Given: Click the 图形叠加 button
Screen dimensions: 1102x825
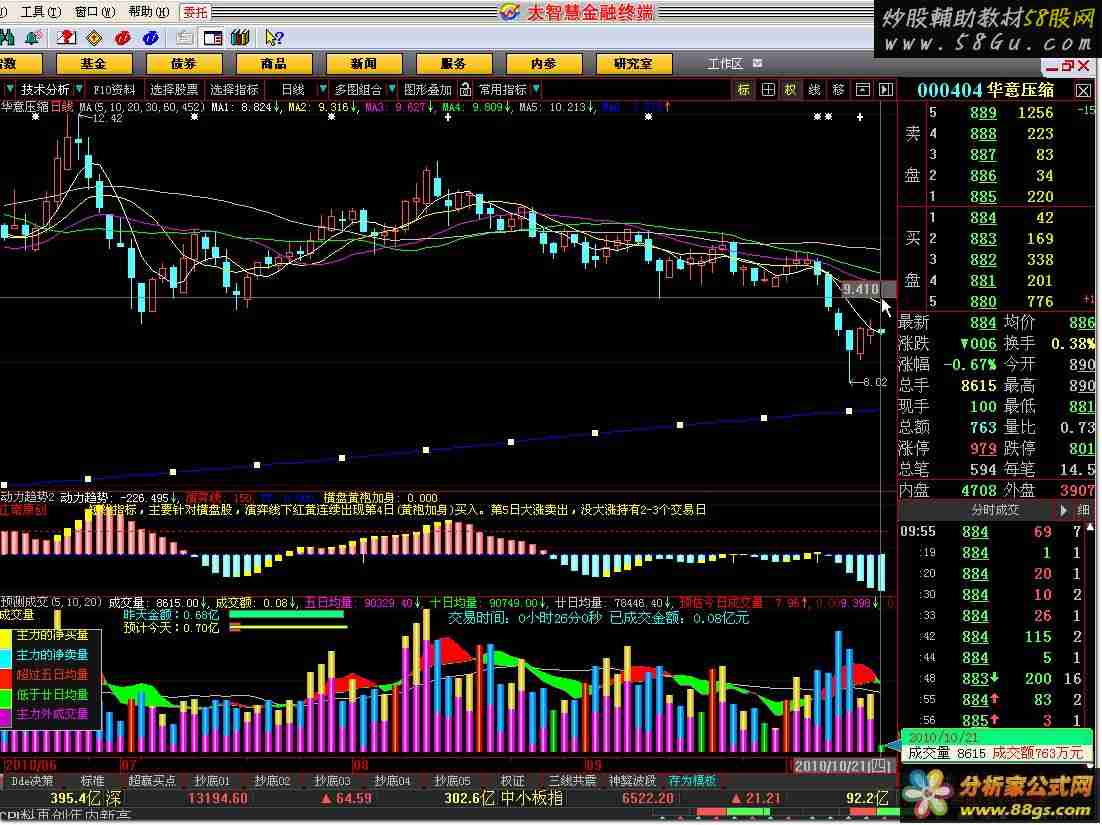Looking at the screenshot, I should tap(427, 89).
